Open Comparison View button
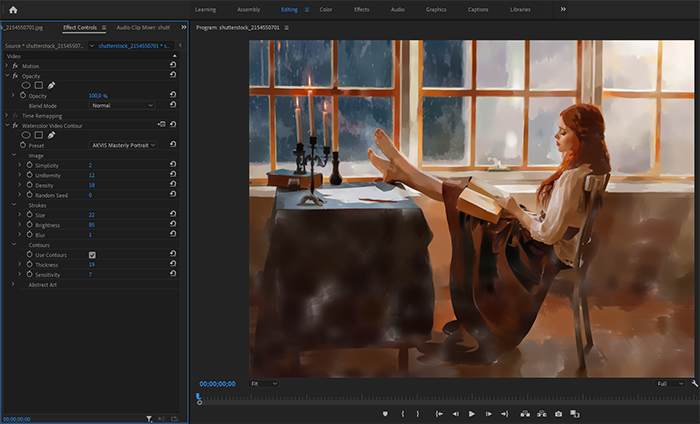This screenshot has width=700, height=424. tap(575, 414)
